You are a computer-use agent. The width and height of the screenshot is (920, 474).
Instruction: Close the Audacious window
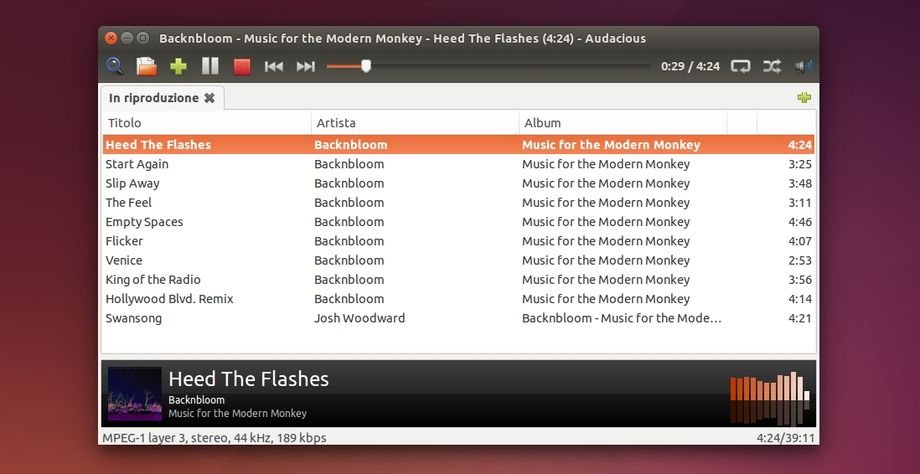coord(111,38)
